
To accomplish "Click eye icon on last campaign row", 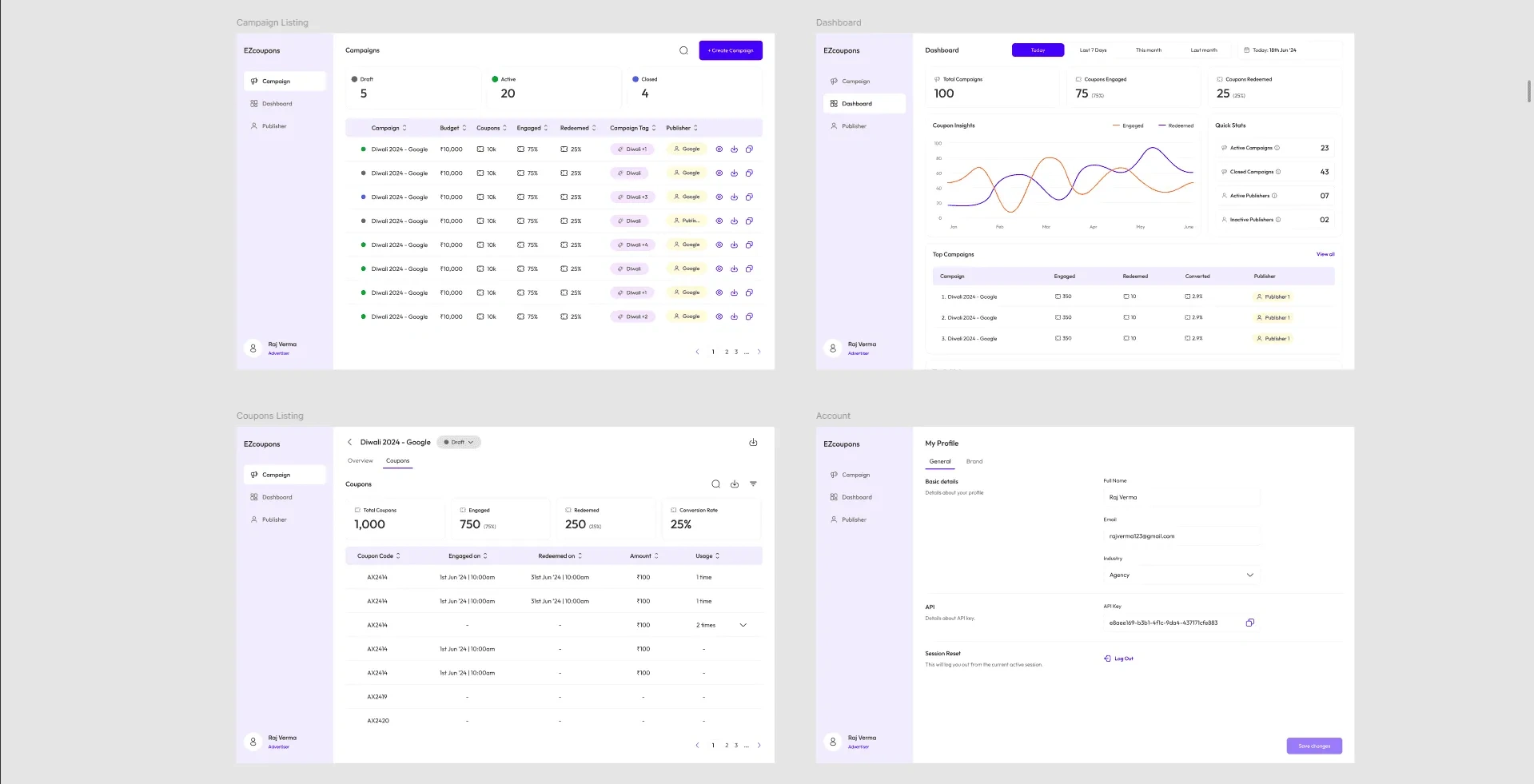I will 719,316.
